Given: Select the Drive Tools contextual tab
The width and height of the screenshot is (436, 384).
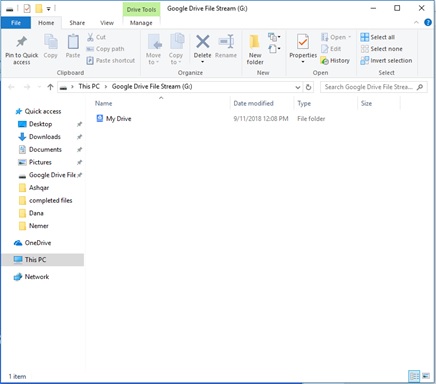Looking at the screenshot, I should [141, 10].
